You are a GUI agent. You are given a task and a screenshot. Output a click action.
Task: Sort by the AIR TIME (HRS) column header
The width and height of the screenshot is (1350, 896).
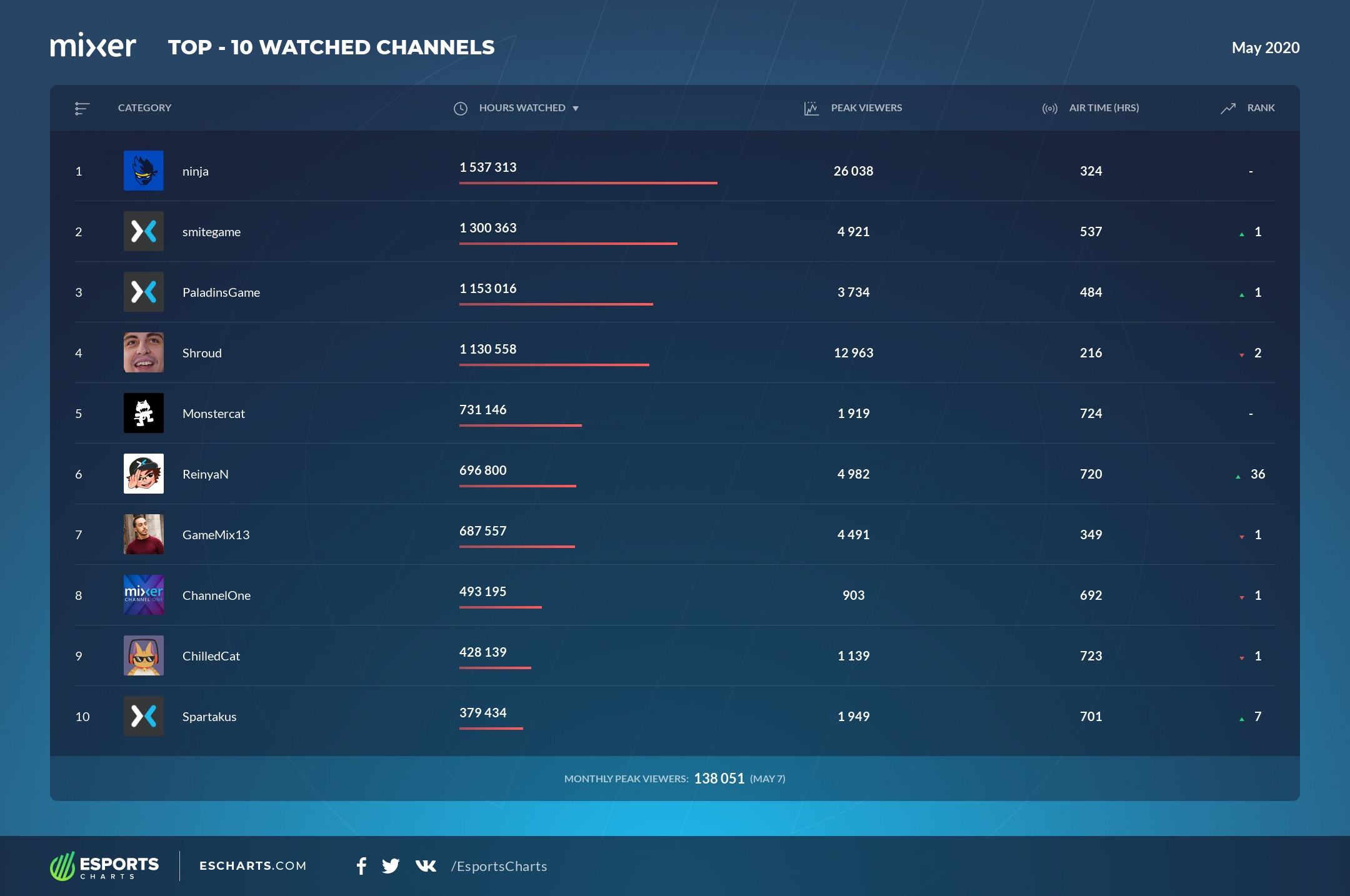(x=1104, y=108)
